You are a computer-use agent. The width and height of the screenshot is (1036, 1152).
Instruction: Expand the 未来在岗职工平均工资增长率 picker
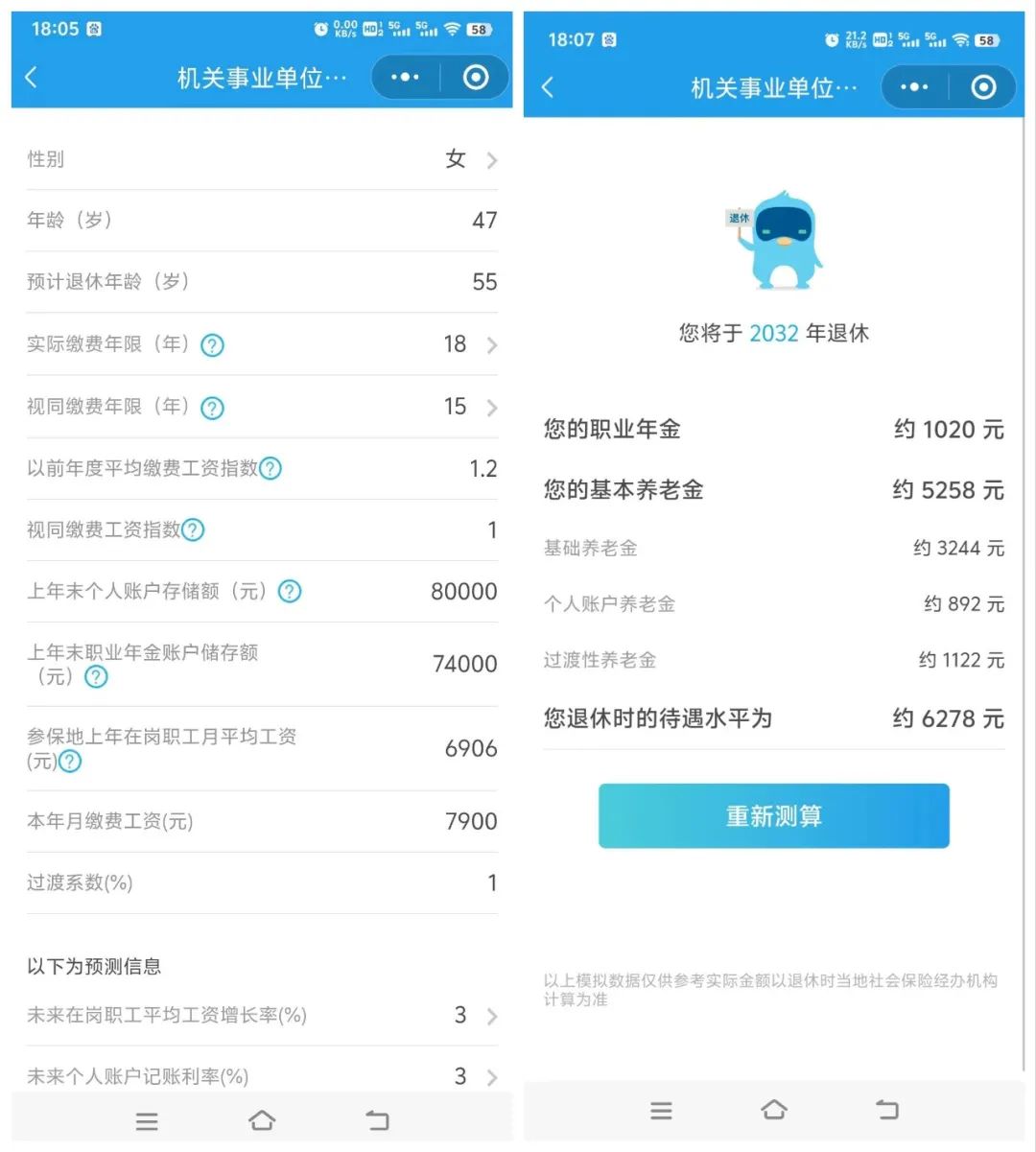(262, 1016)
